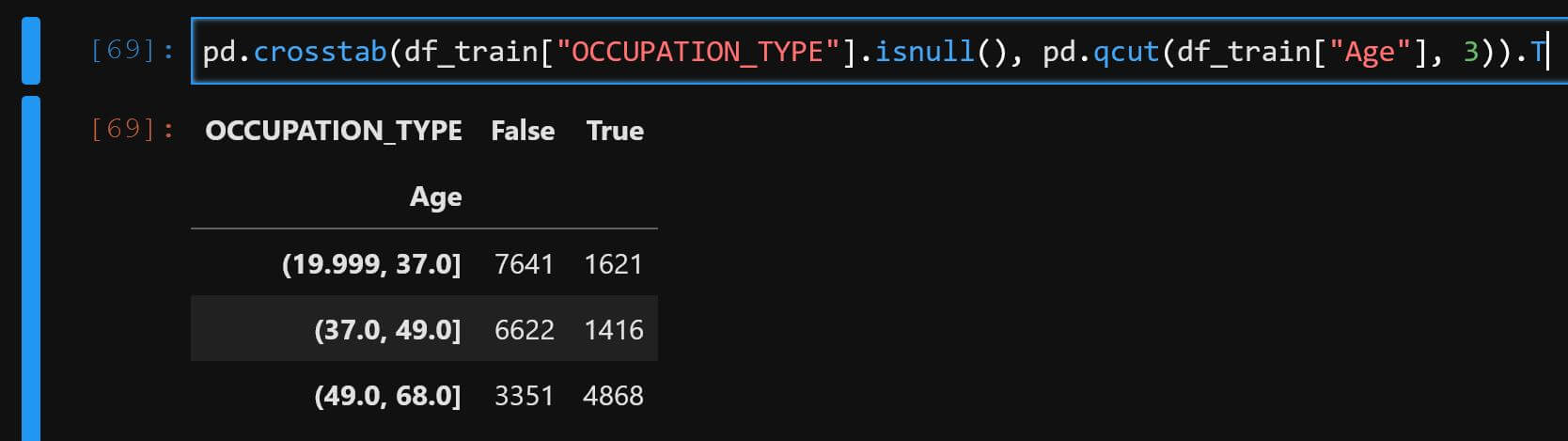Collapse the code input cell using its blue bar

(x=30, y=51)
